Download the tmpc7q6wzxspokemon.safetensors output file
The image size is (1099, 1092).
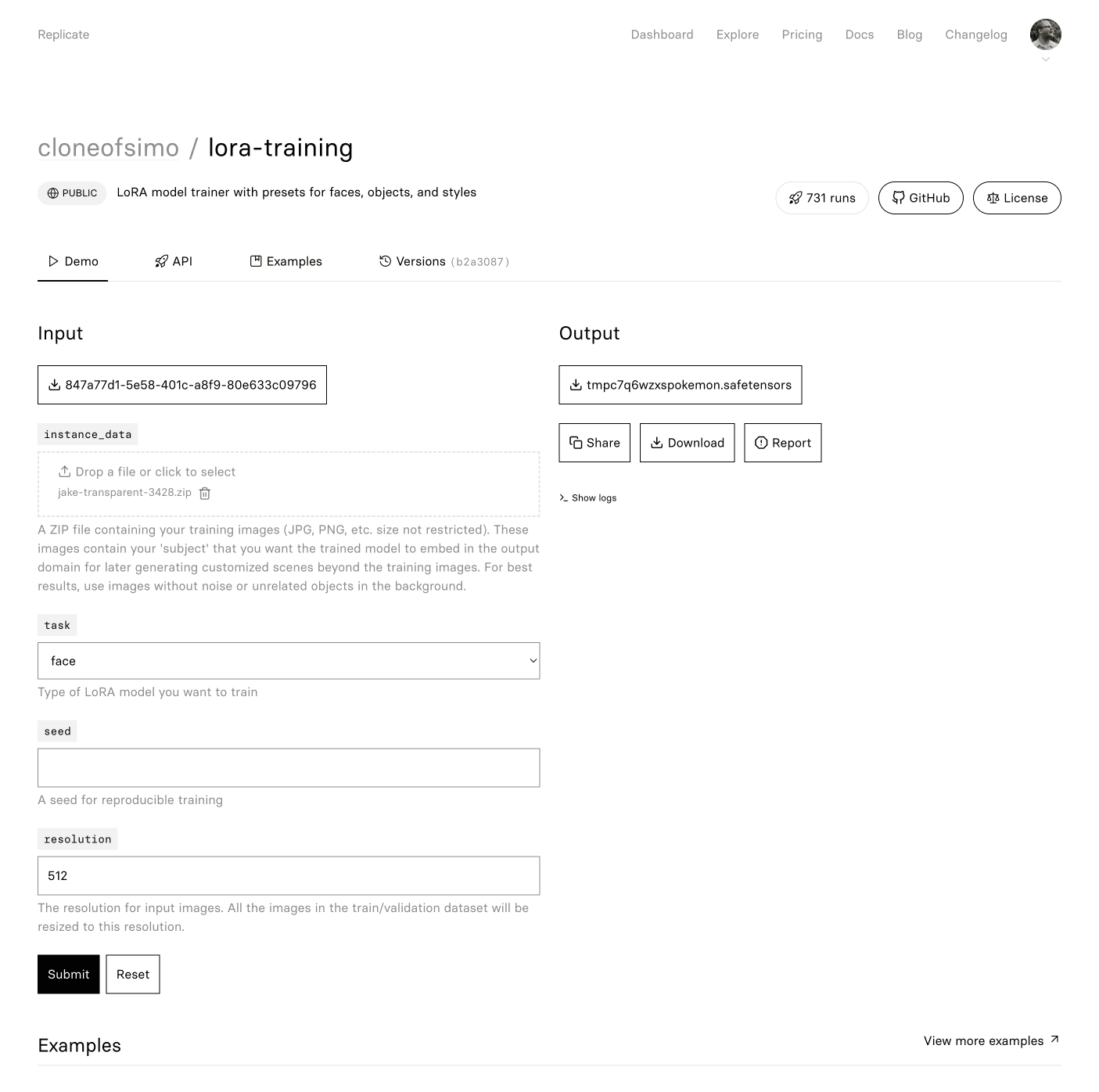point(680,385)
